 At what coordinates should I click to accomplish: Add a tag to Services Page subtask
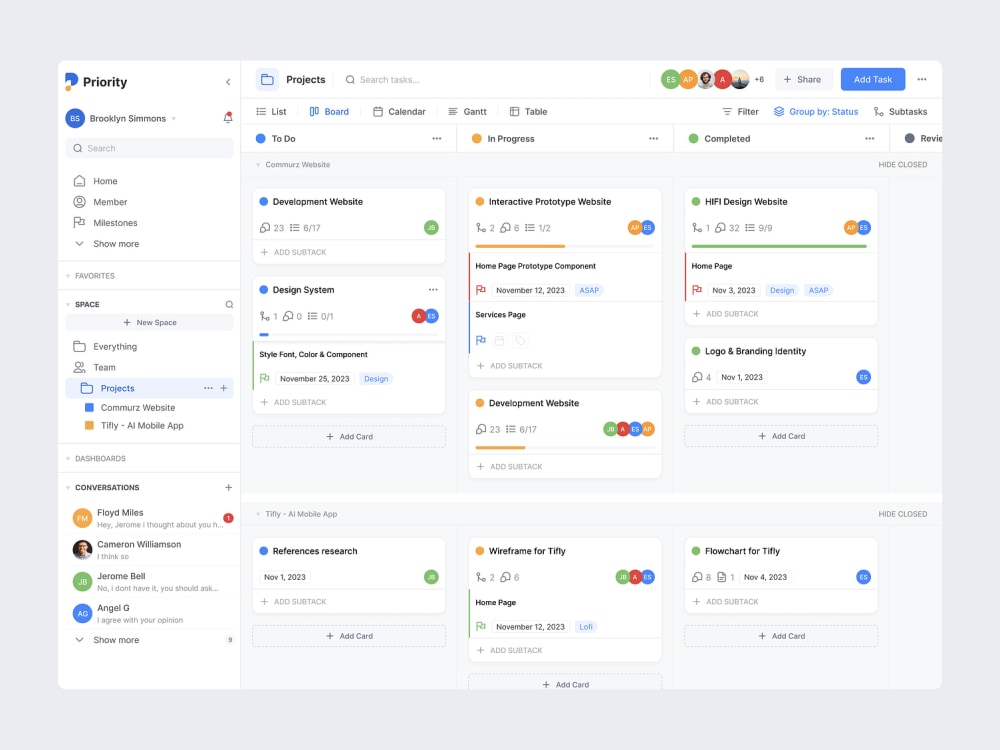coord(520,341)
